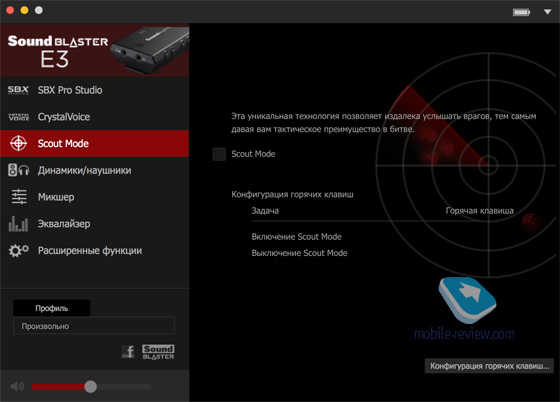
Task: Open the Facebook icon link
Action: tap(128, 351)
